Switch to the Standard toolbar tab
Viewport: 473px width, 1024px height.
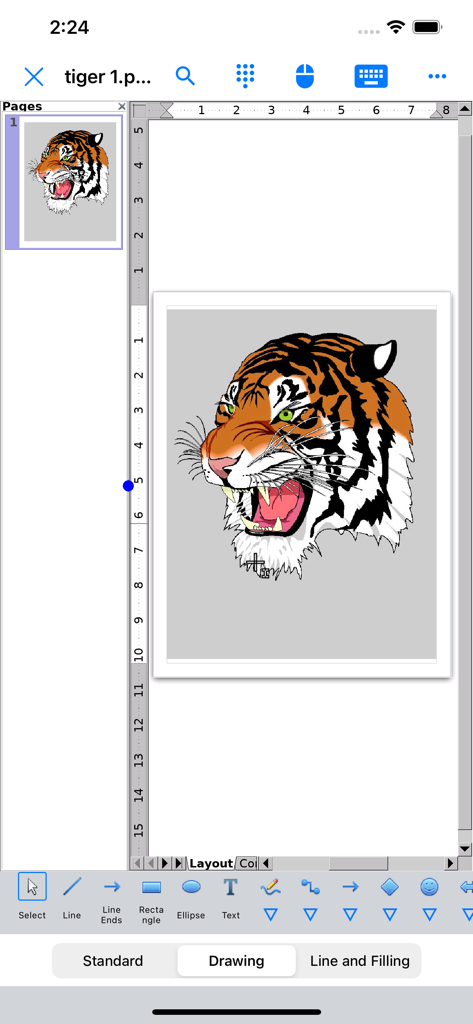pyautogui.click(x=113, y=961)
